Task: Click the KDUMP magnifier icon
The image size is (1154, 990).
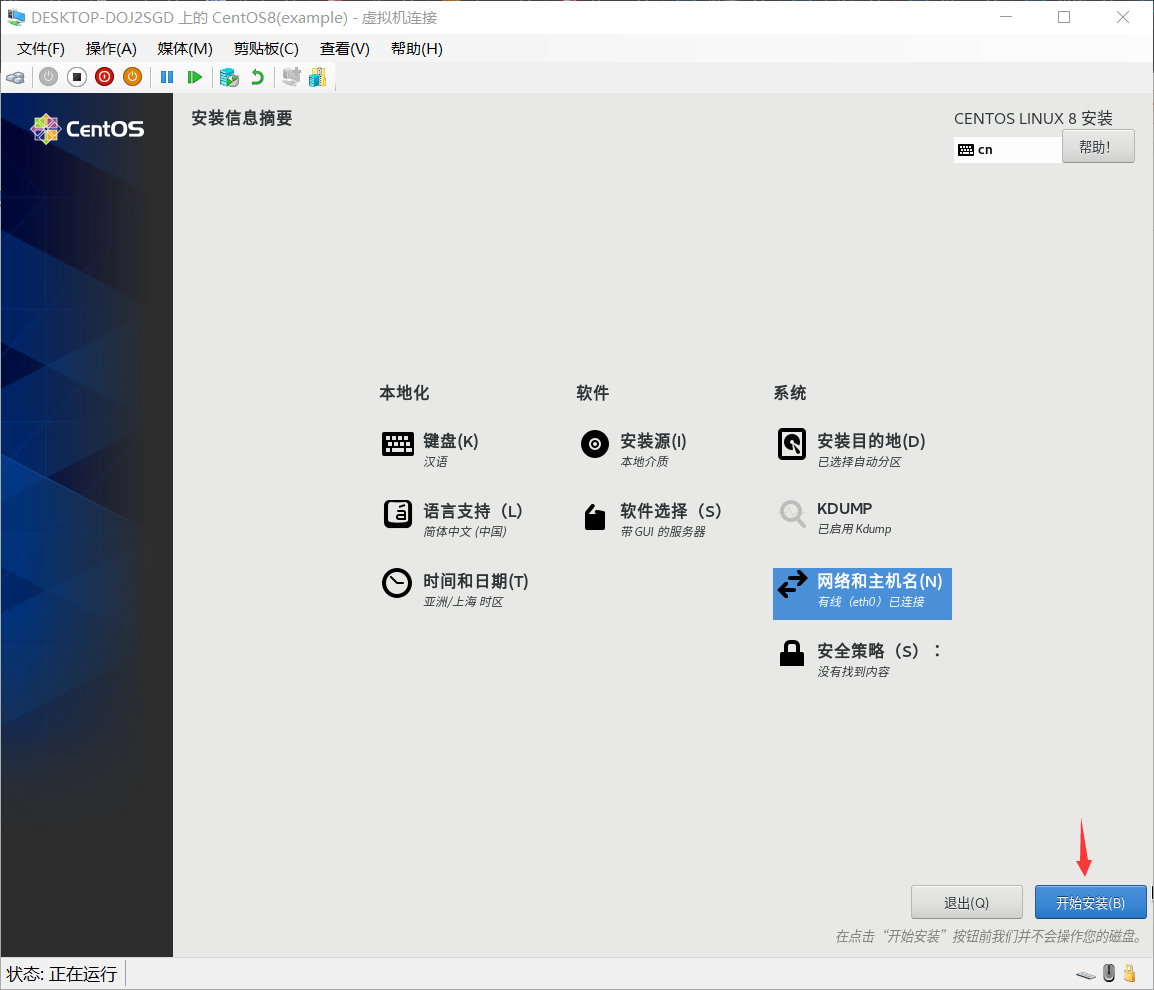Action: [x=793, y=513]
